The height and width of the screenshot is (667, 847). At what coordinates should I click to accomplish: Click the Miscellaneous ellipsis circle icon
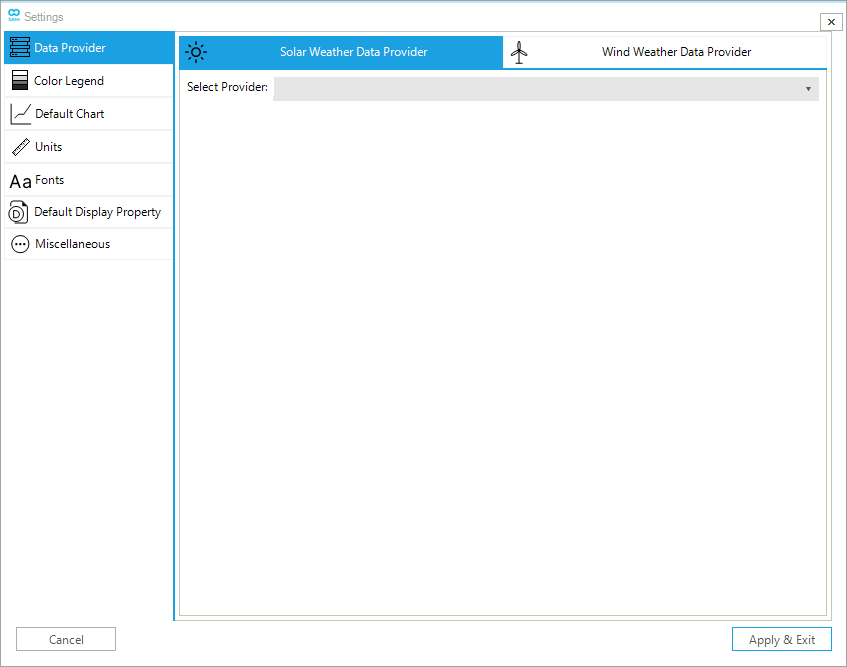click(20, 244)
